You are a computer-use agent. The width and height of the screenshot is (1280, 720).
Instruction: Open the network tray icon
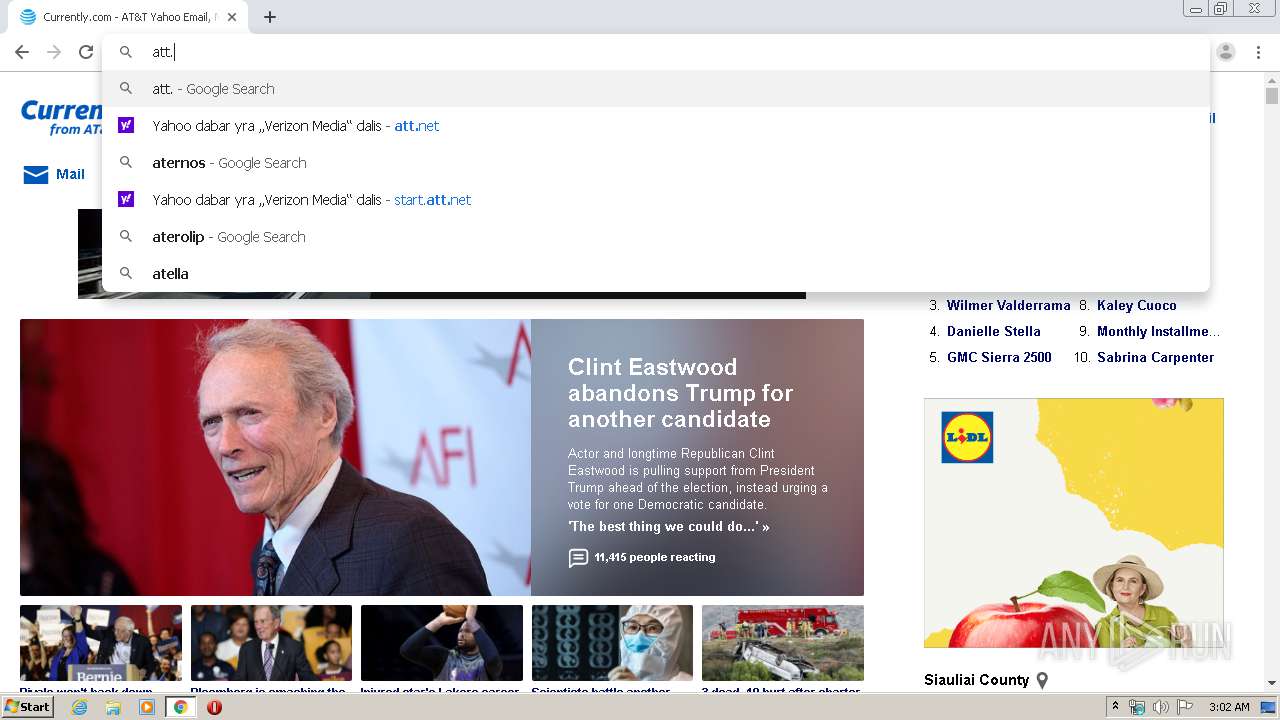click(1137, 707)
